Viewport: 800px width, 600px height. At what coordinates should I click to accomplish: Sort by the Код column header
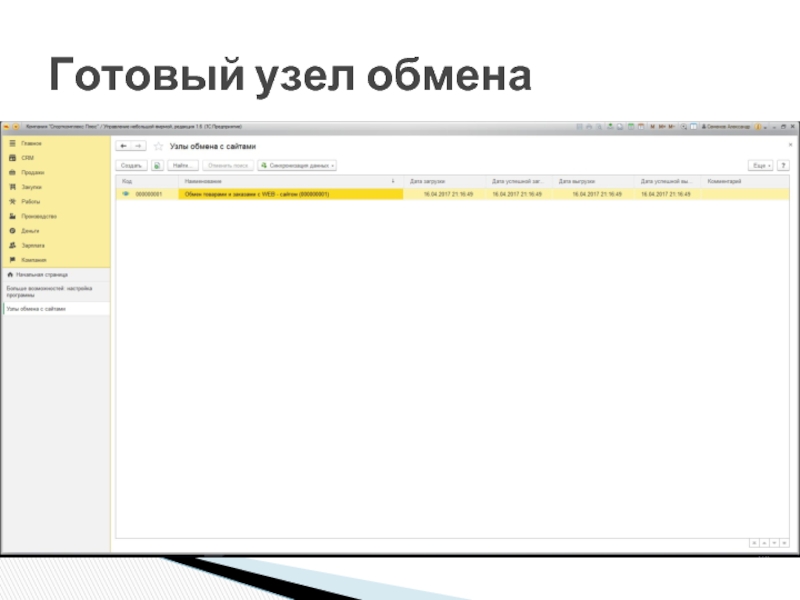point(147,181)
